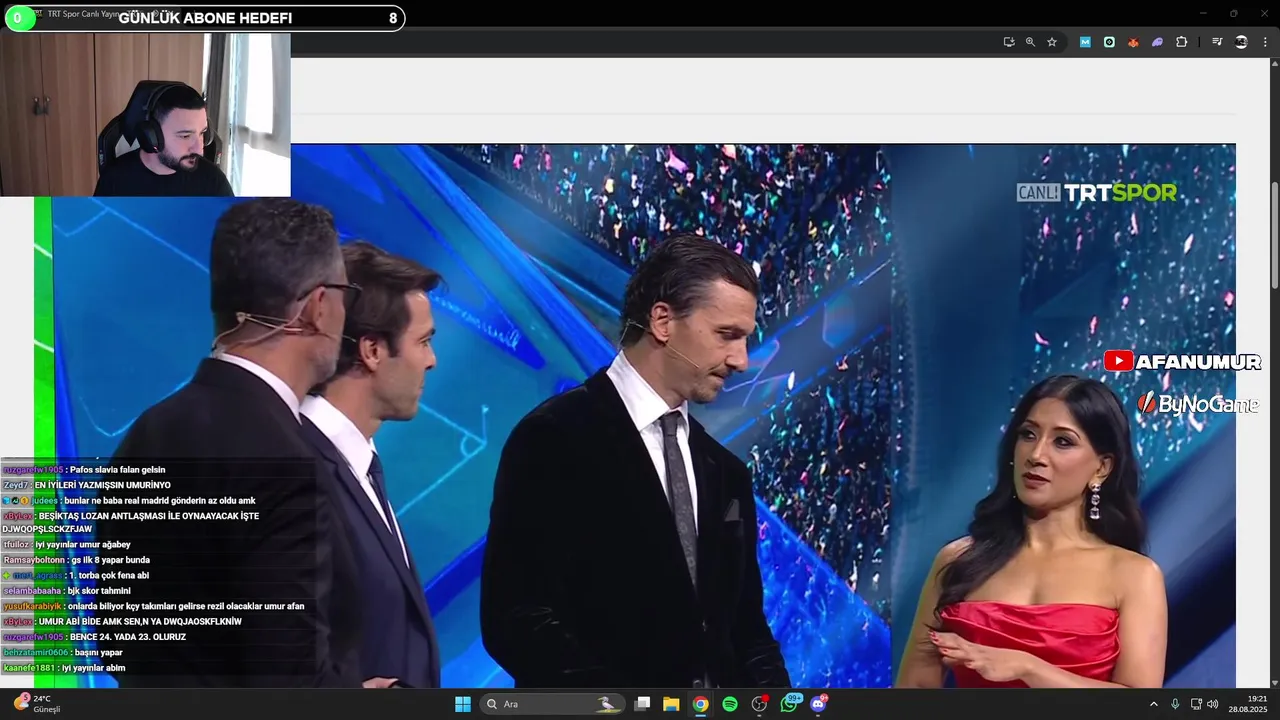Open Discord from the taskbar
Viewport: 1280px width, 720px height.
click(818, 704)
